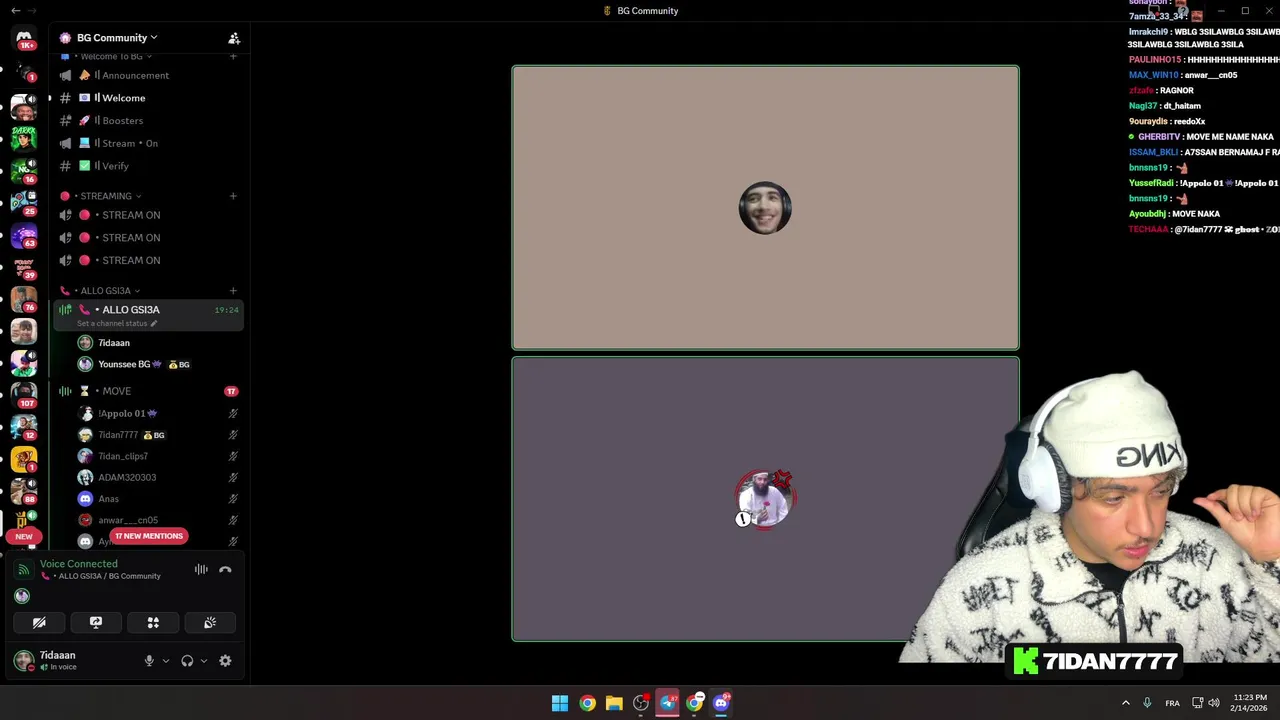Open the Announcement channel
Viewport: 1280px width, 720px height.
pos(148,75)
